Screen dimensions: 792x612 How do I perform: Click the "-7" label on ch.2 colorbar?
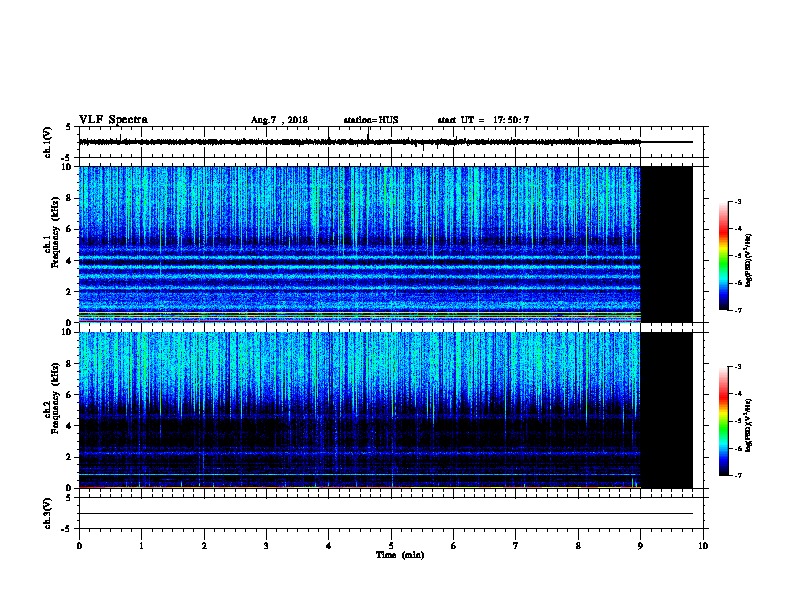[737, 475]
